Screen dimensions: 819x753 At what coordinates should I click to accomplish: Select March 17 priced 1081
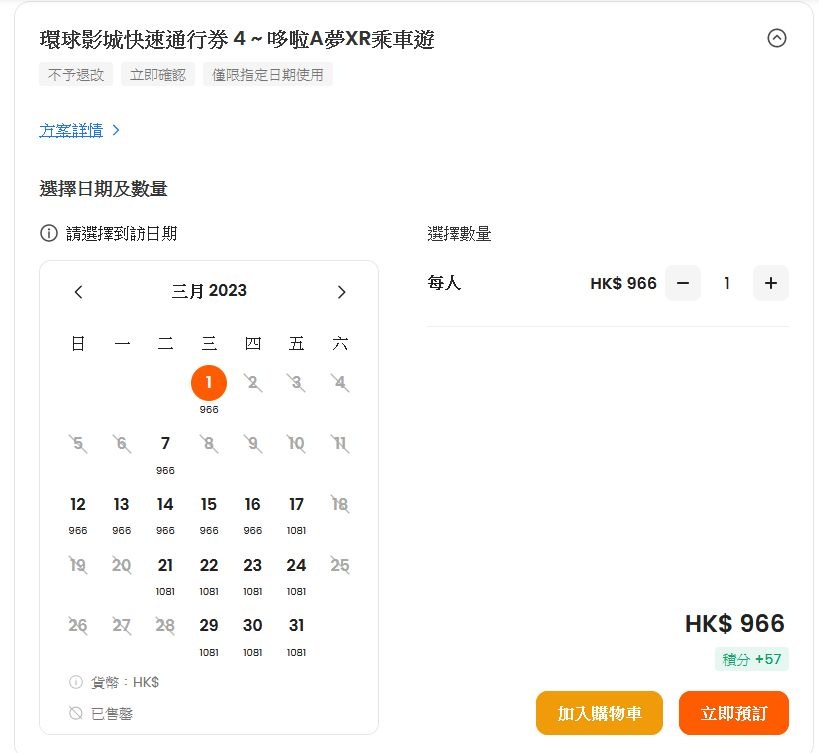coord(296,504)
